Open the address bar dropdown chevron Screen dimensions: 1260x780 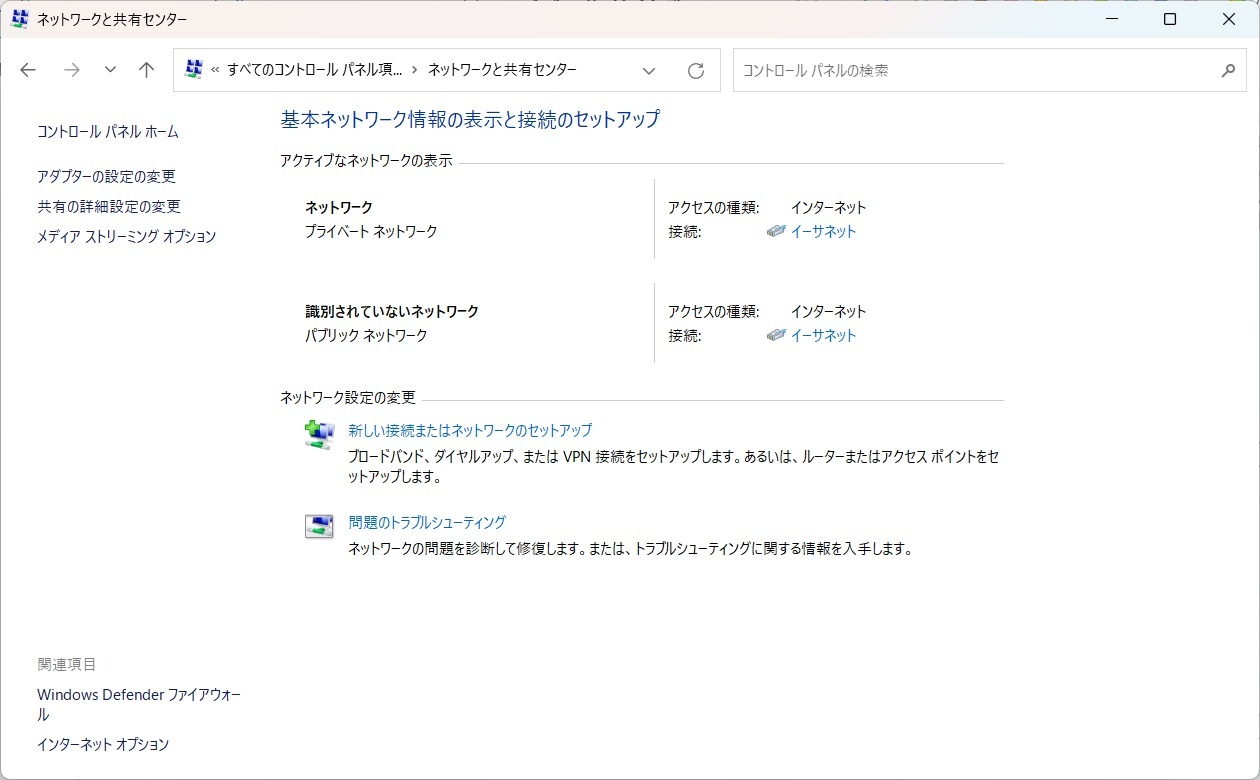pos(649,71)
